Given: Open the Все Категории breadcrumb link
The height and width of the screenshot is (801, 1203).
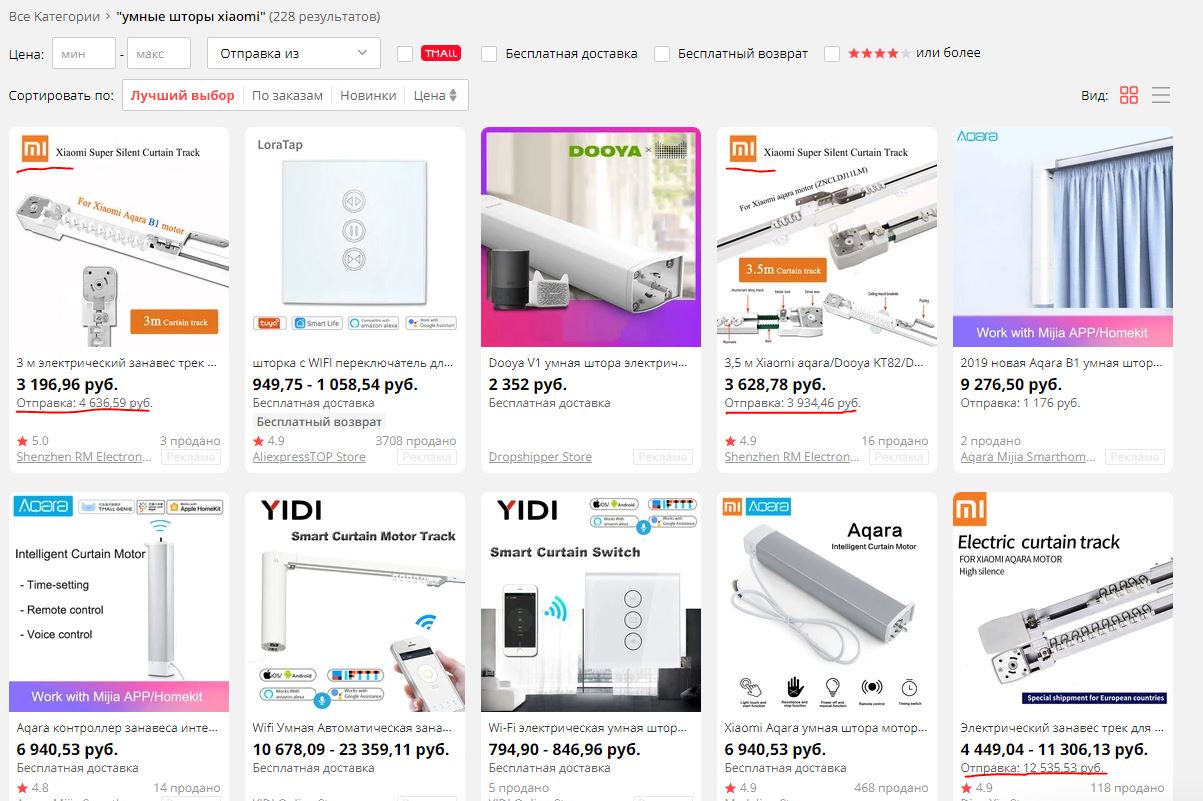Looking at the screenshot, I should coord(54,17).
